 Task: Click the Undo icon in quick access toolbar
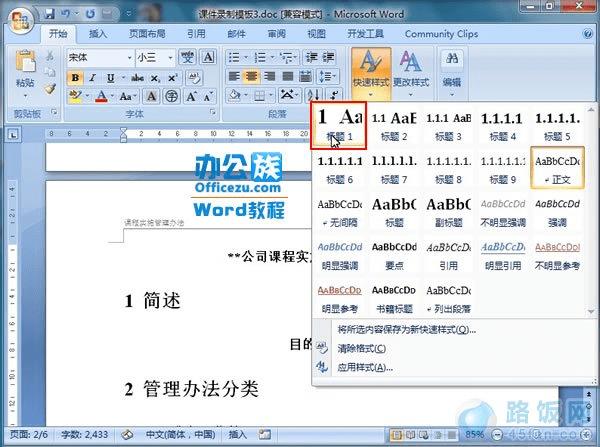click(66, 14)
